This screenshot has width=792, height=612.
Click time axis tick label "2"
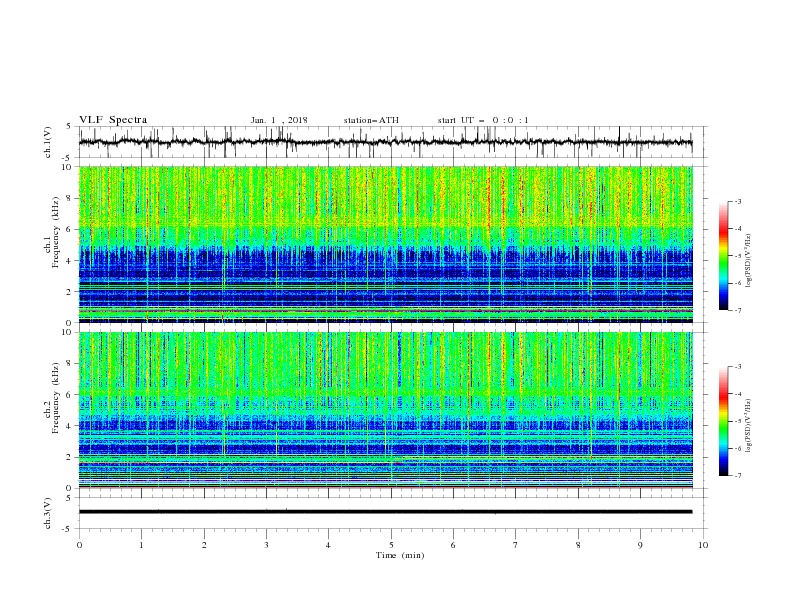tap(204, 545)
